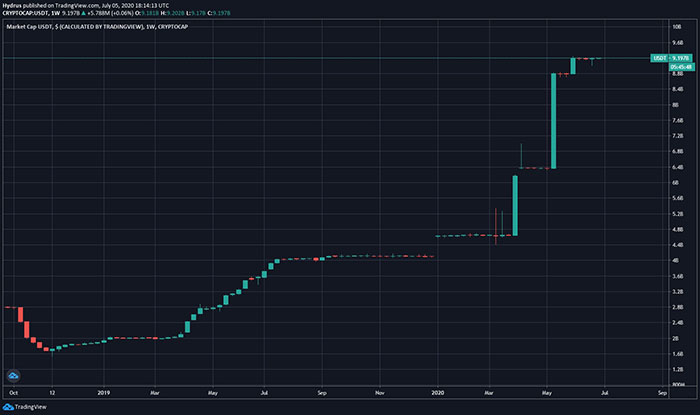Click the tallest green candle reaching 8.8B

click(x=554, y=121)
